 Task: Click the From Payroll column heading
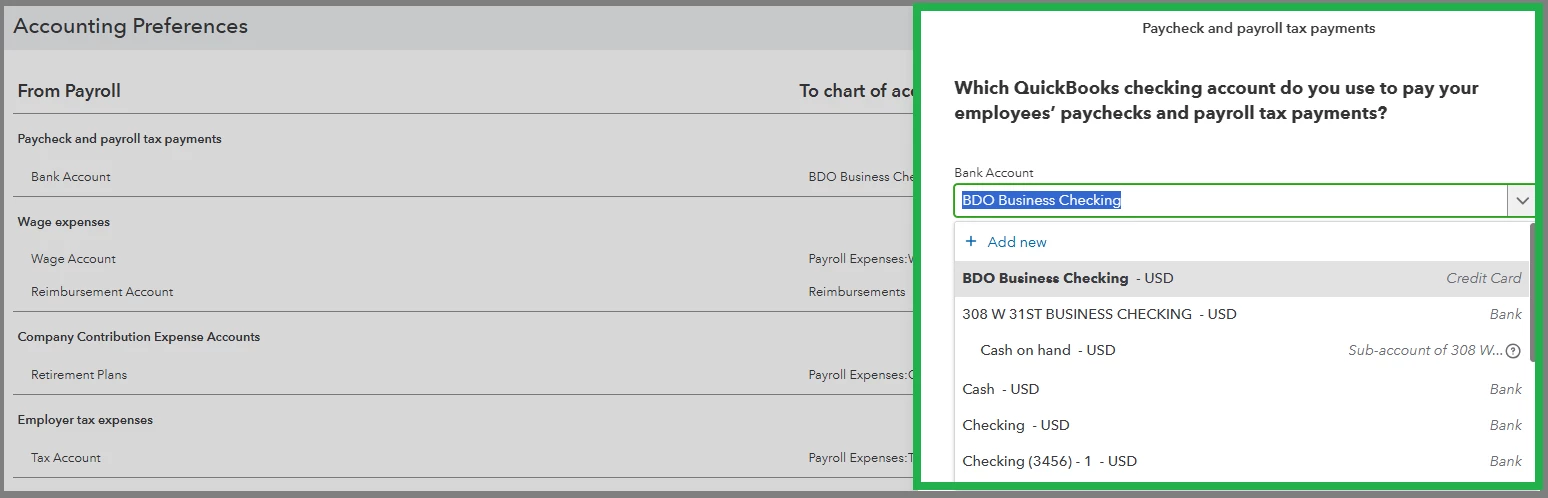click(69, 91)
